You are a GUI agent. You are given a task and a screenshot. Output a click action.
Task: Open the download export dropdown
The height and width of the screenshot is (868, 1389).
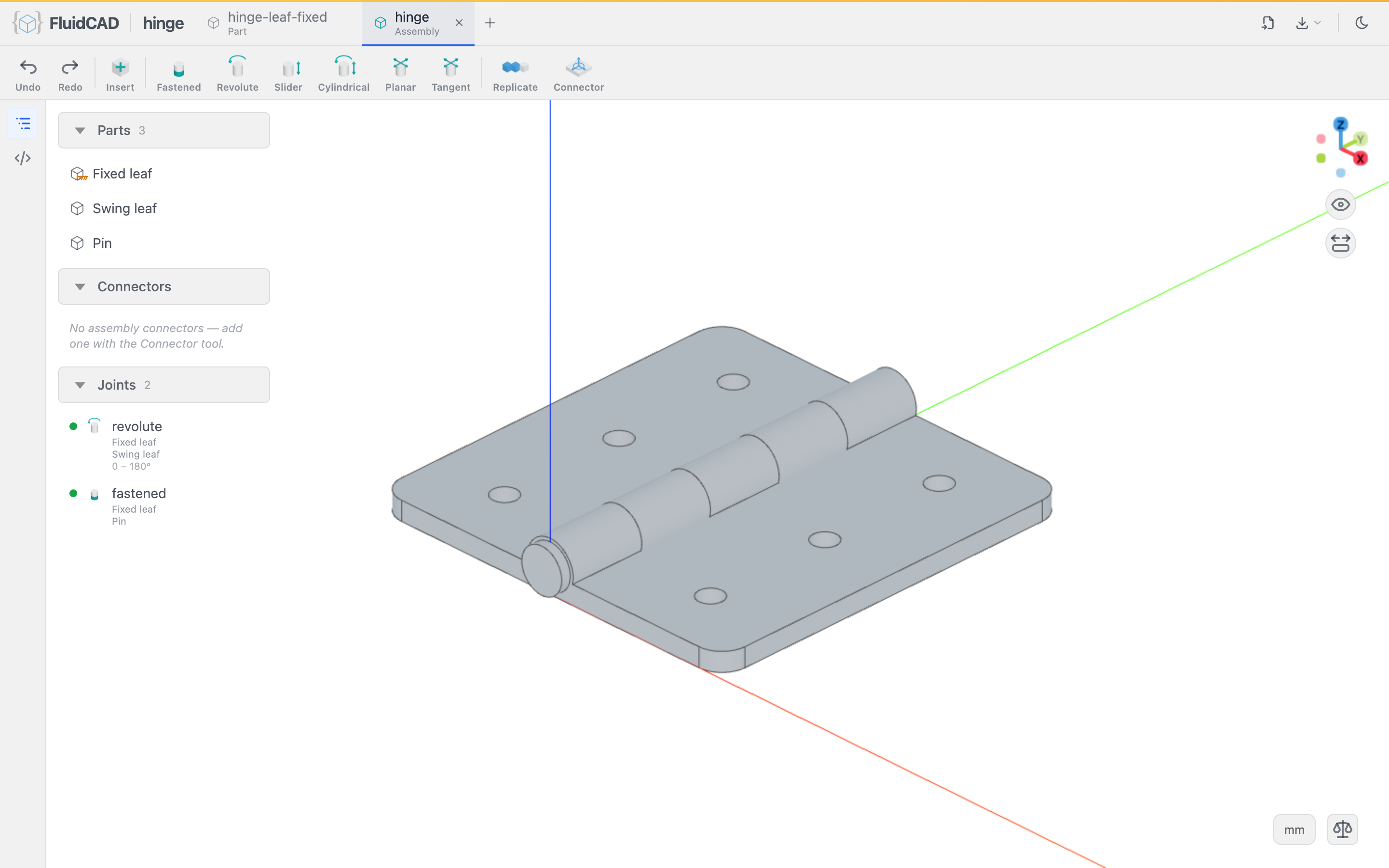[x=1308, y=23]
